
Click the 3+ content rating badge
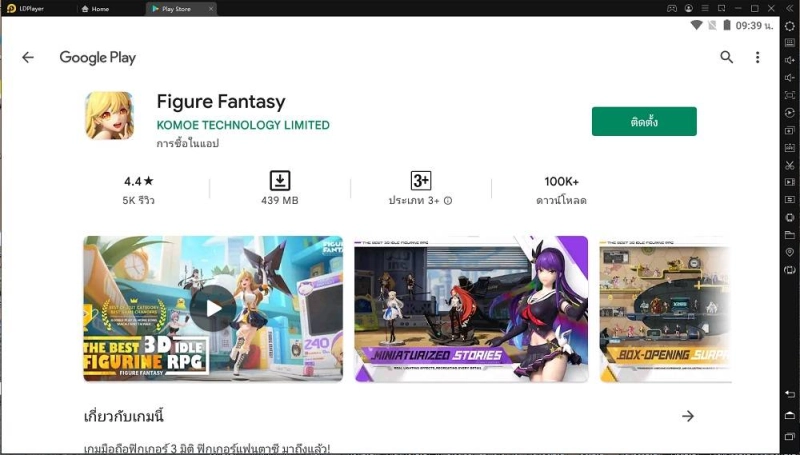click(421, 181)
